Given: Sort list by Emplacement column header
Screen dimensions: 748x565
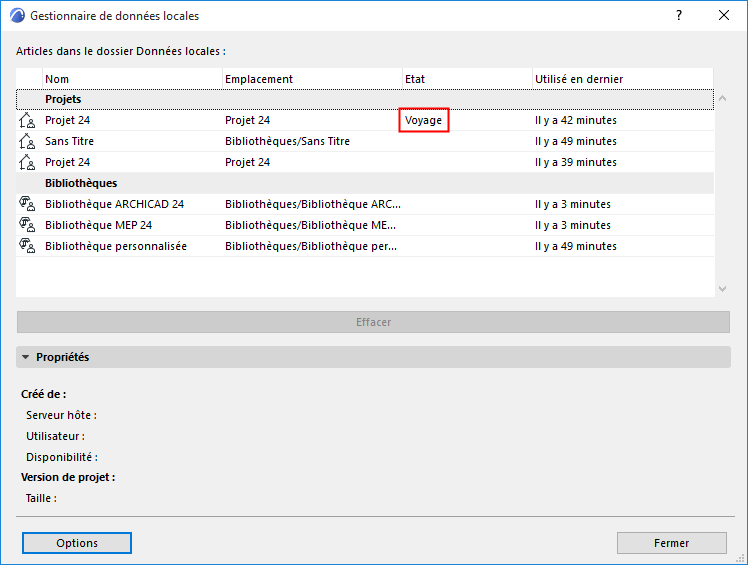Looking at the screenshot, I should click(312, 79).
